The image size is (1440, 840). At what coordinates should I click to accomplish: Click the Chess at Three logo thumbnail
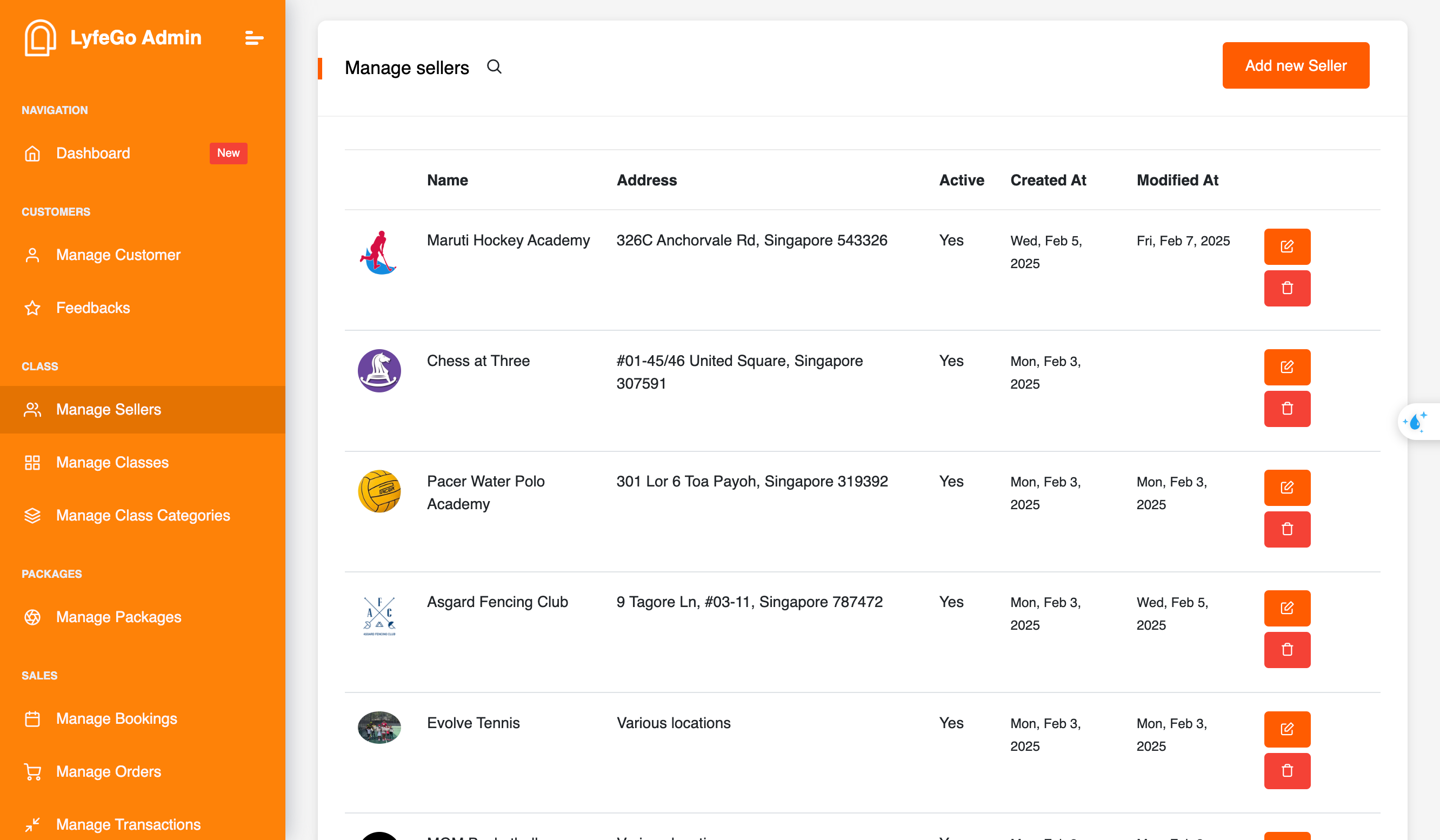click(x=379, y=371)
